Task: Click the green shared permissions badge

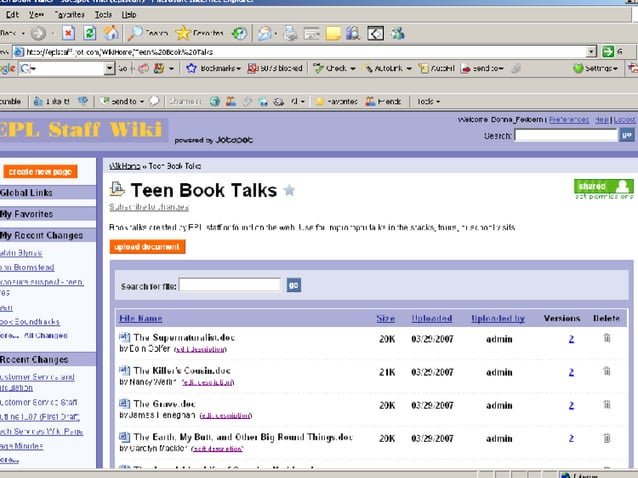Action: (604, 186)
